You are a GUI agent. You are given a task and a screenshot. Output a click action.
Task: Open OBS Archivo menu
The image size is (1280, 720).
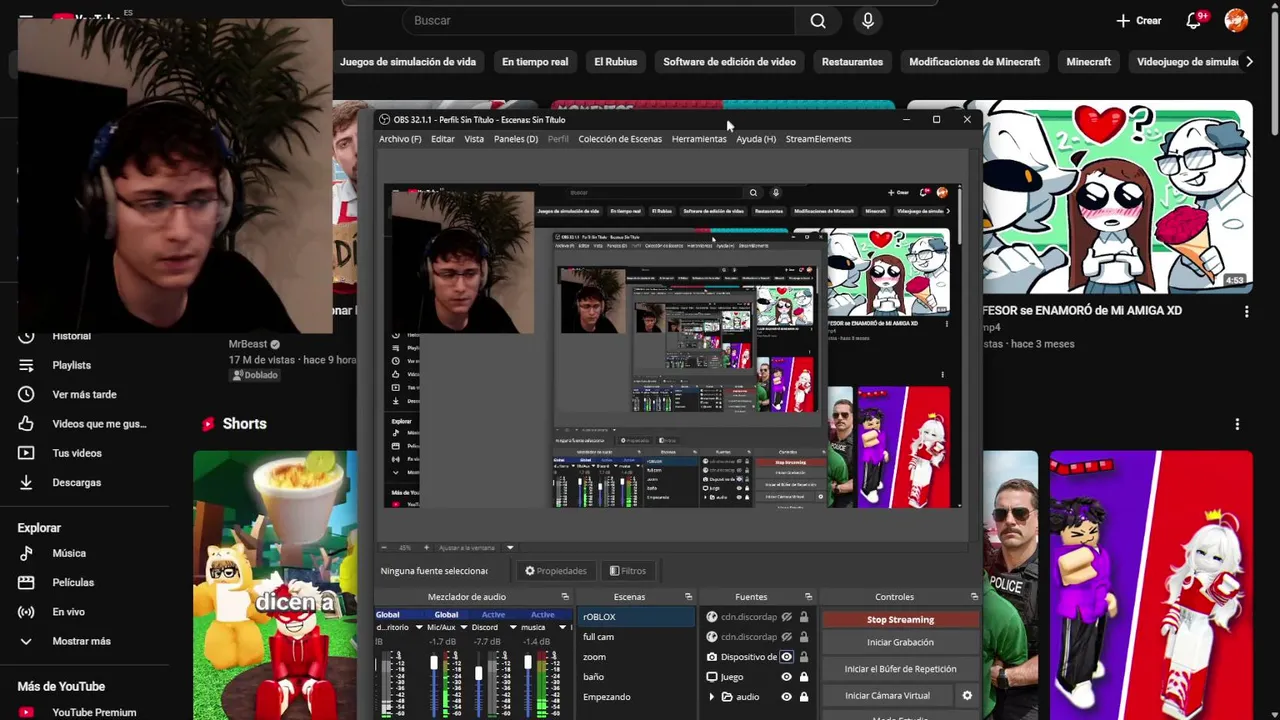400,139
